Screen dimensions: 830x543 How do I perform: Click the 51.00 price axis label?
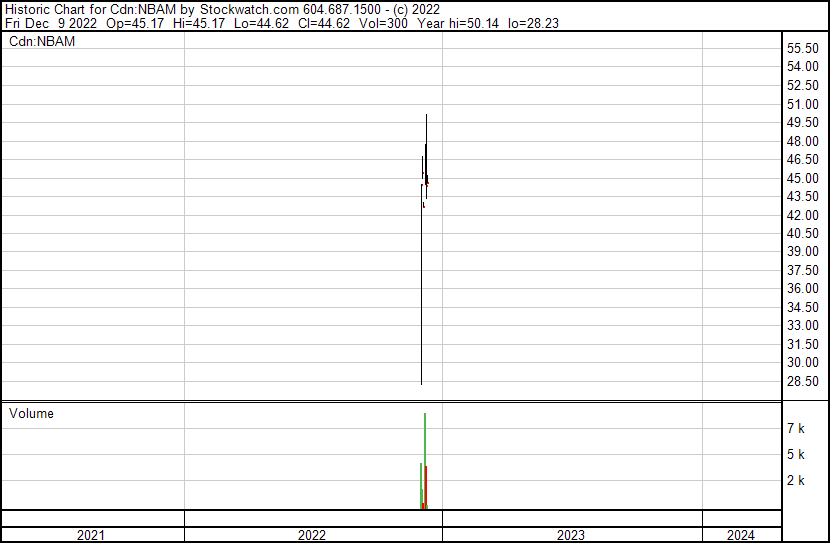pyautogui.click(x=803, y=104)
